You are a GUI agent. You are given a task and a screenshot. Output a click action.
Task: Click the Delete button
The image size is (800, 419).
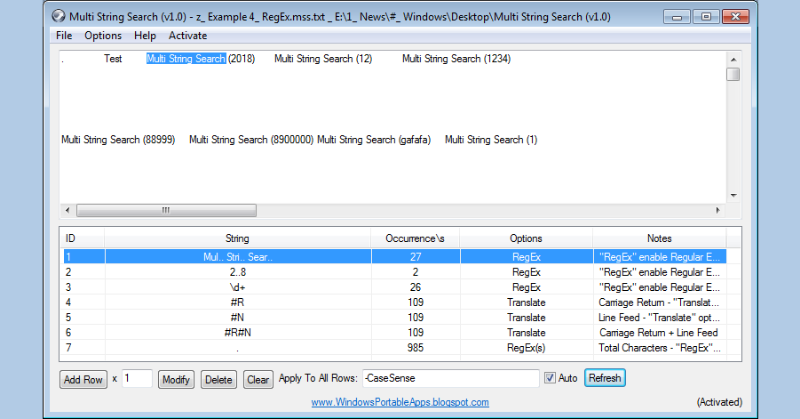pyautogui.click(x=218, y=379)
